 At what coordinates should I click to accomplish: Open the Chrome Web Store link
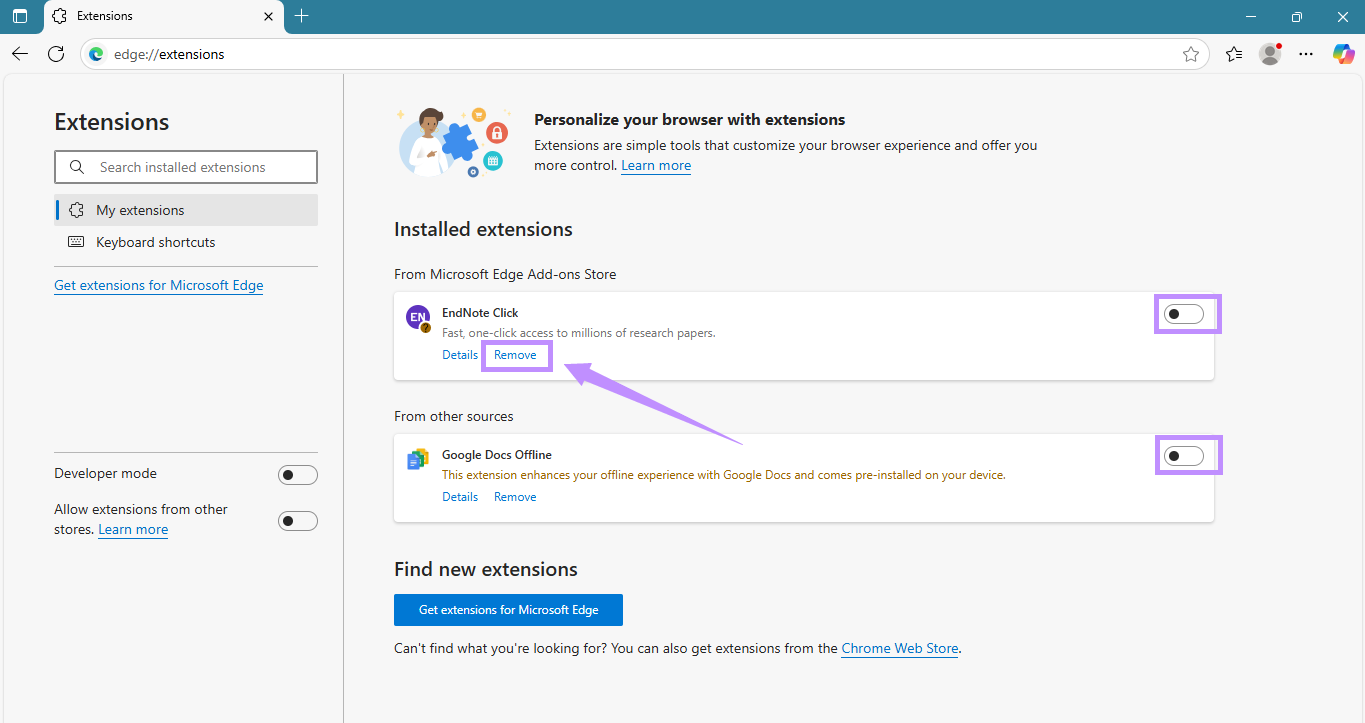click(900, 648)
